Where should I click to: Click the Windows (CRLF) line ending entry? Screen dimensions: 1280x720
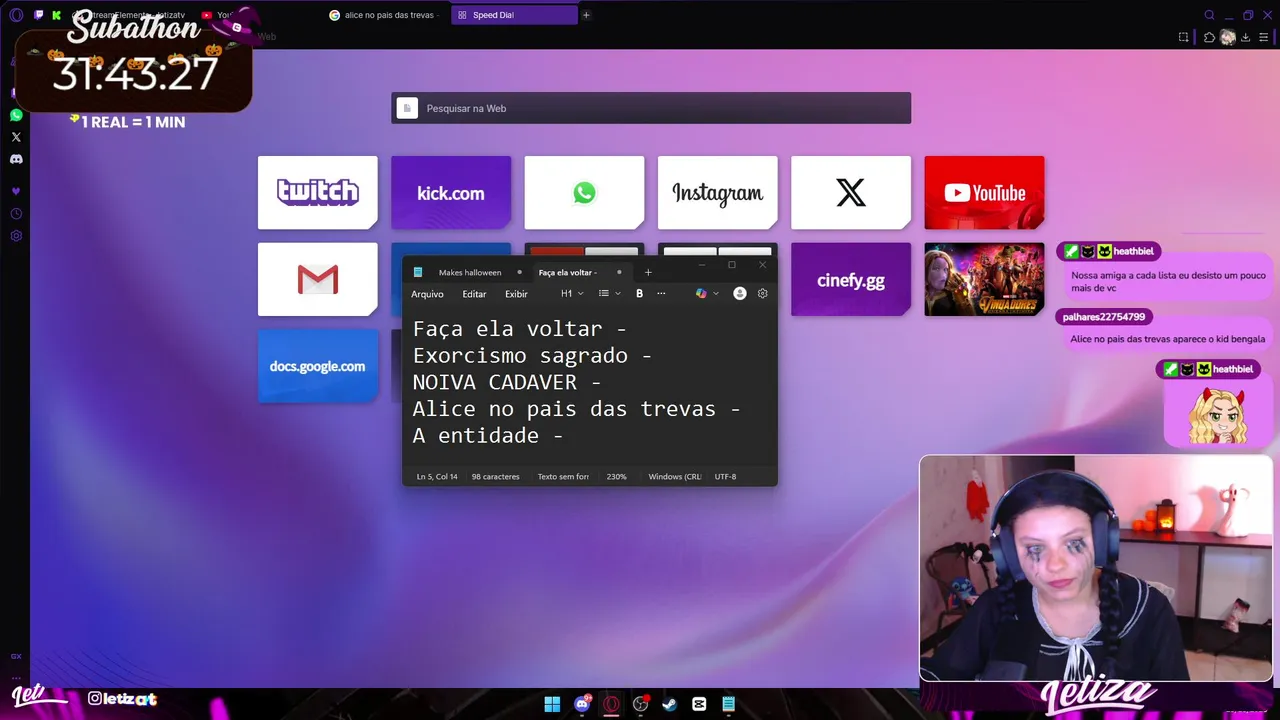[675, 477]
